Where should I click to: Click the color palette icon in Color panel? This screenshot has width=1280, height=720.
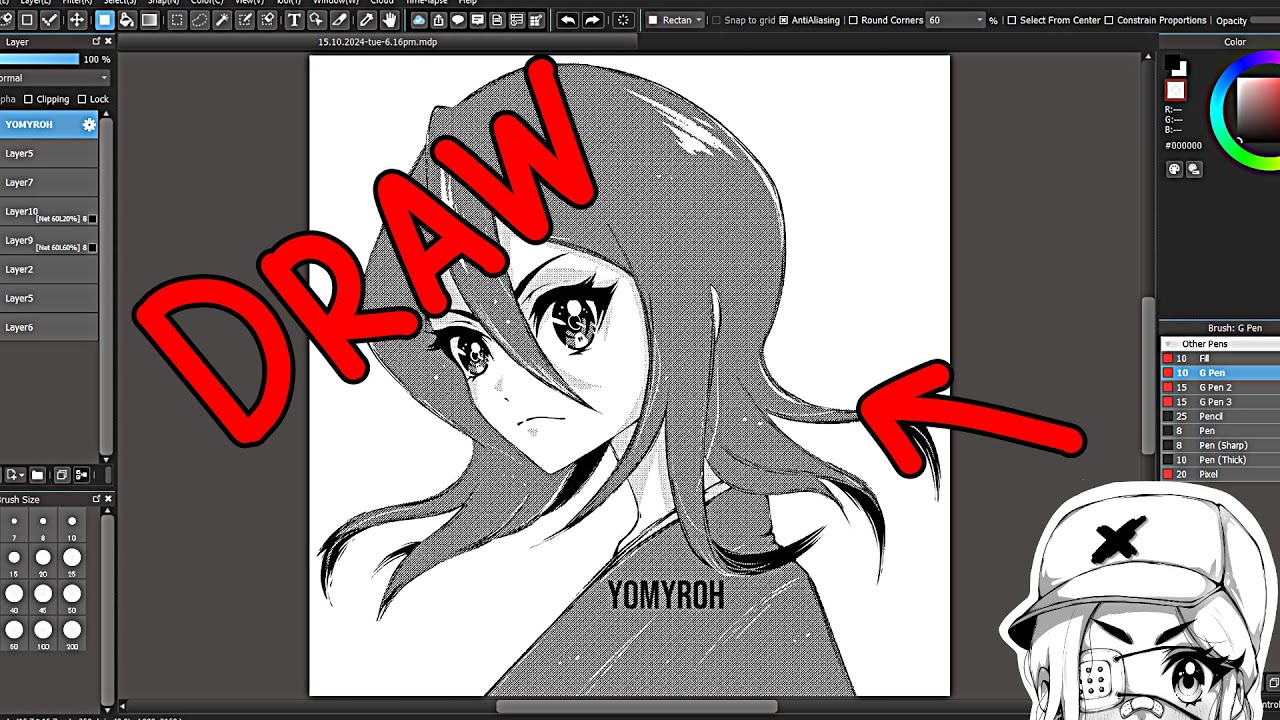pos(1175,169)
